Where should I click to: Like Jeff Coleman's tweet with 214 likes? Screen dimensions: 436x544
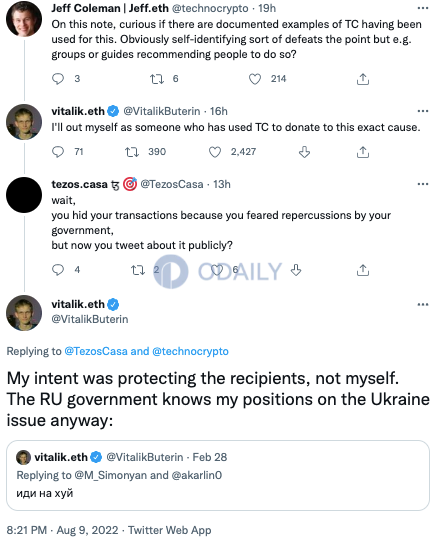pos(255,79)
